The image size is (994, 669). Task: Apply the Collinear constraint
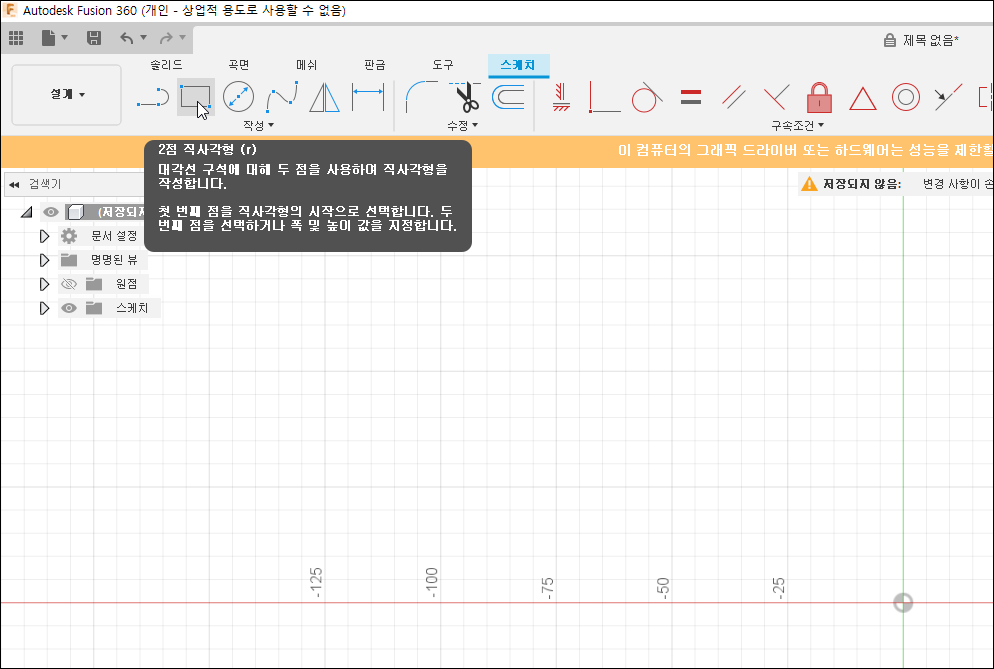(x=948, y=97)
